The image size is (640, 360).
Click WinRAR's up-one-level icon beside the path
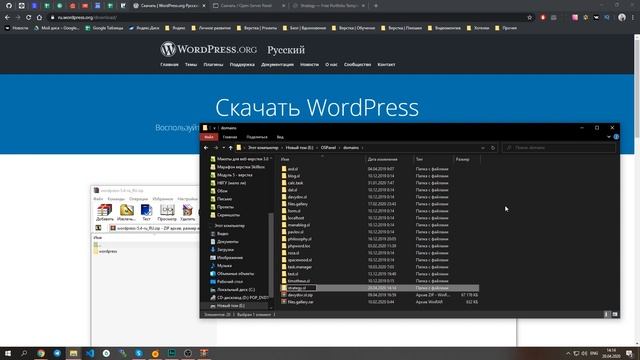pyautogui.click(x=98, y=228)
